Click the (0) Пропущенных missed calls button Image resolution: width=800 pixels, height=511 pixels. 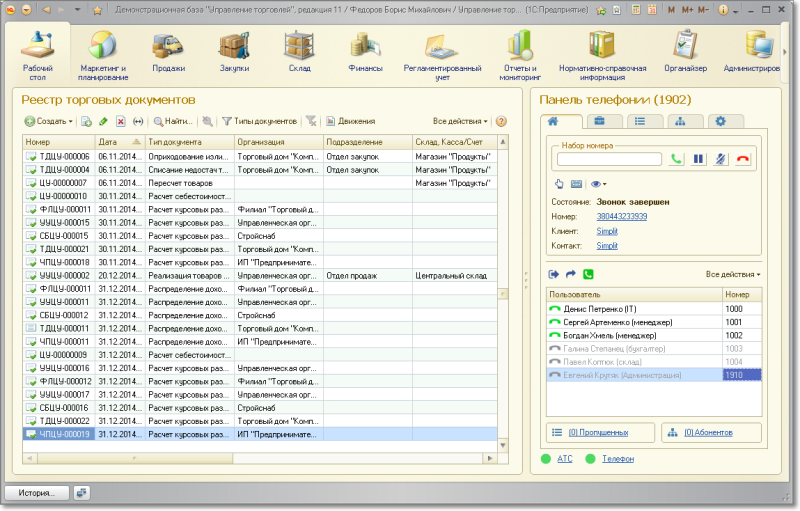pyautogui.click(x=598, y=432)
